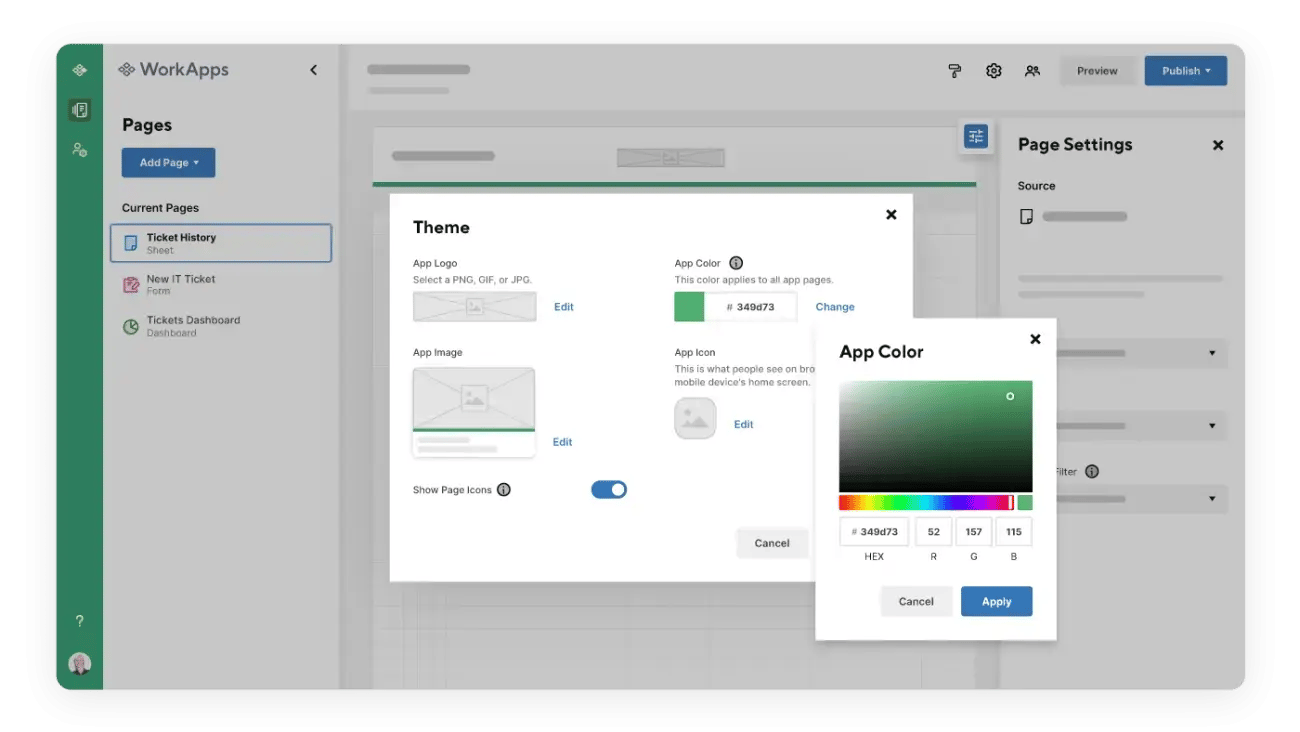1300x732 pixels.
Task: Click the pages icon in the left sidebar
Action: (x=80, y=110)
